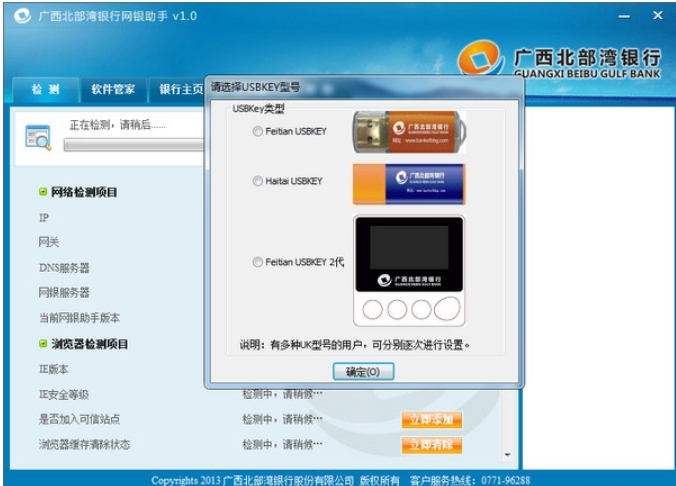The image size is (676, 486).
Task: Click the 立即添加 orange button
Action: [x=432, y=419]
